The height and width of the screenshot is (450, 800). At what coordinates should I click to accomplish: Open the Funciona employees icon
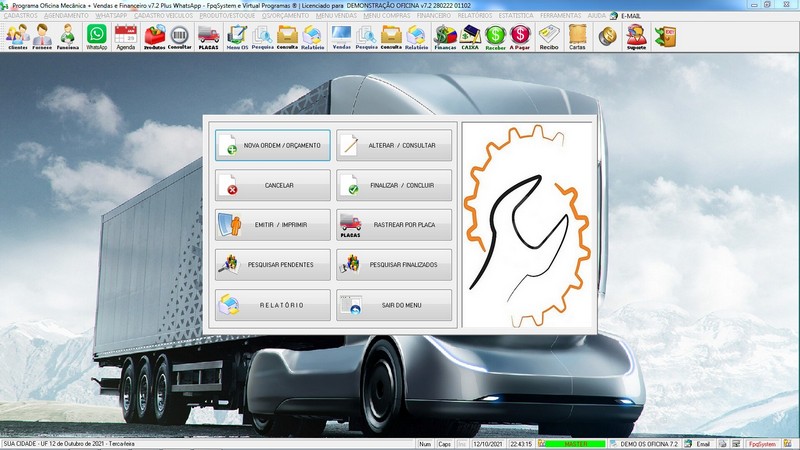tap(67, 37)
